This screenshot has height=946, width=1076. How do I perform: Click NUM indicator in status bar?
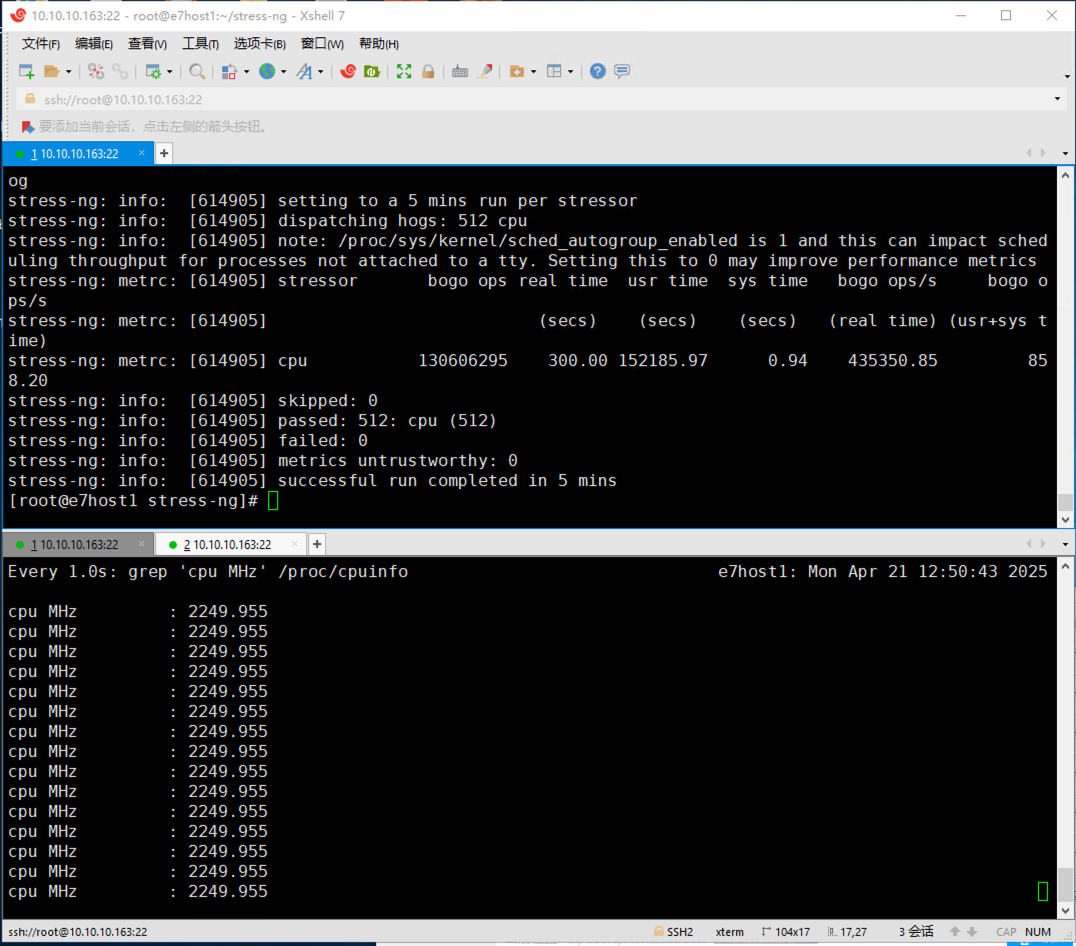(x=1038, y=932)
